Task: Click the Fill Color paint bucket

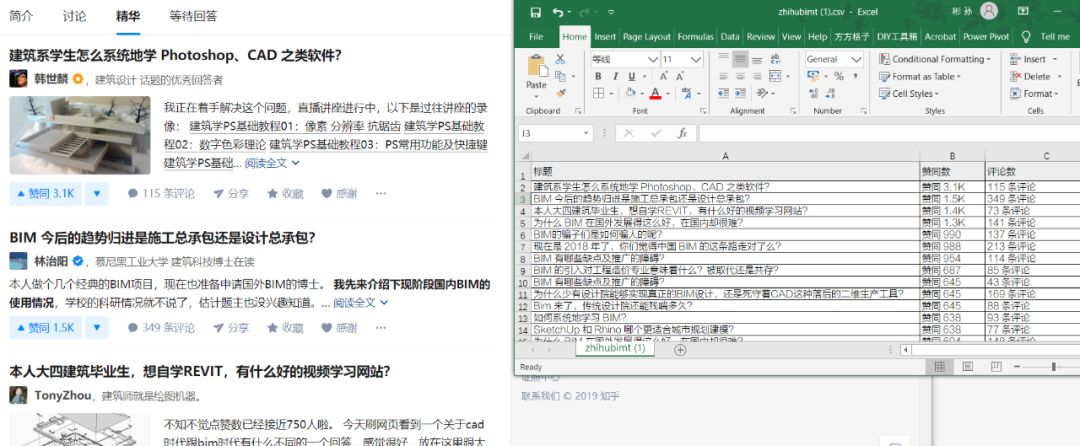Action: point(630,94)
